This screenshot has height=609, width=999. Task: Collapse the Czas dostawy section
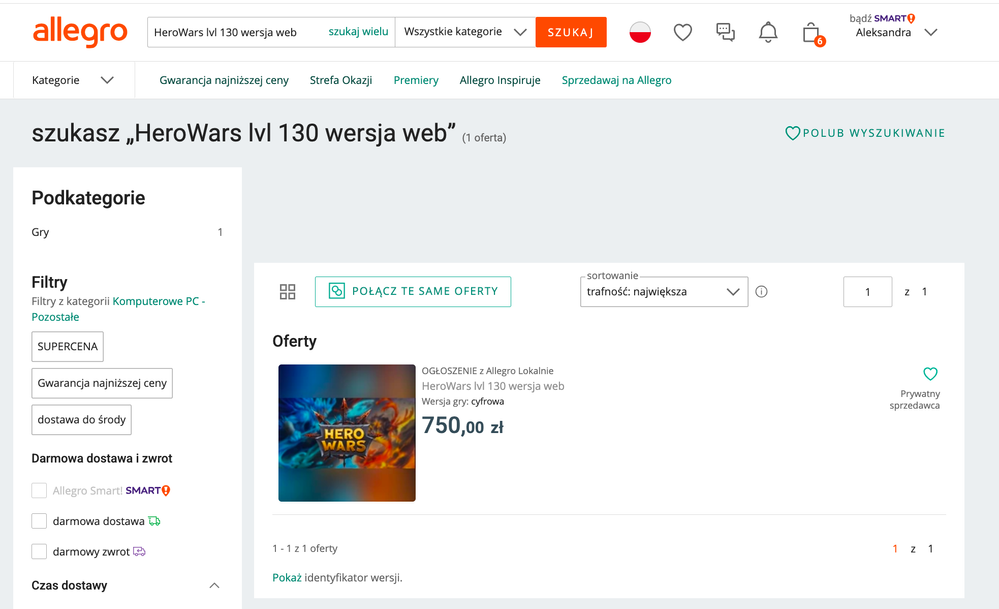(214, 586)
